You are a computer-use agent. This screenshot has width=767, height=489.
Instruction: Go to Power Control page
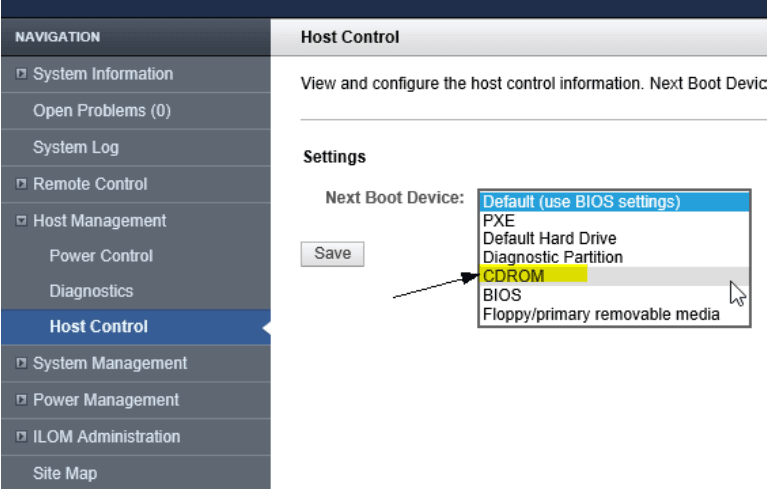tap(101, 256)
